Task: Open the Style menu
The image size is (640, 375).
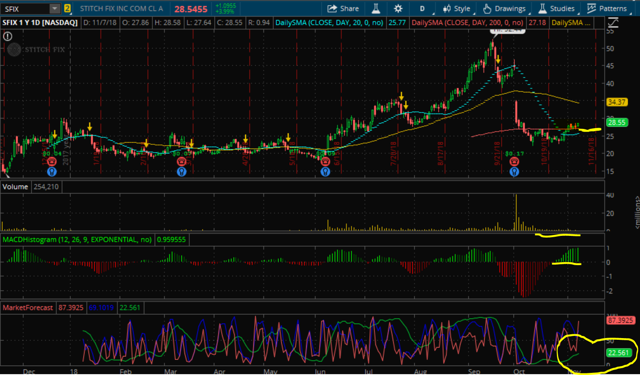Action: pyautogui.click(x=457, y=9)
